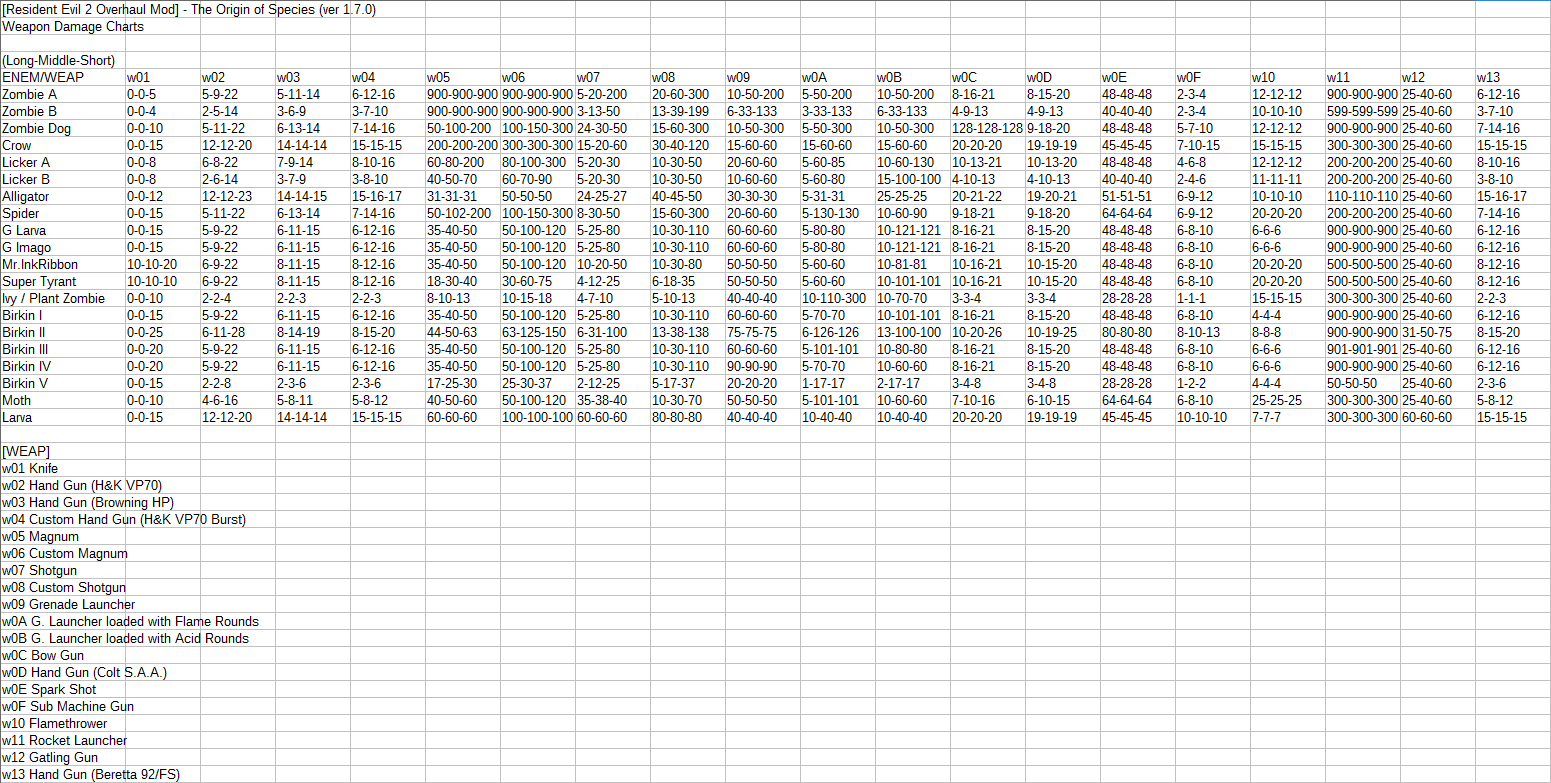The image size is (1551, 783).
Task: Click the 'Spider' row label
Action: [x=63, y=213]
